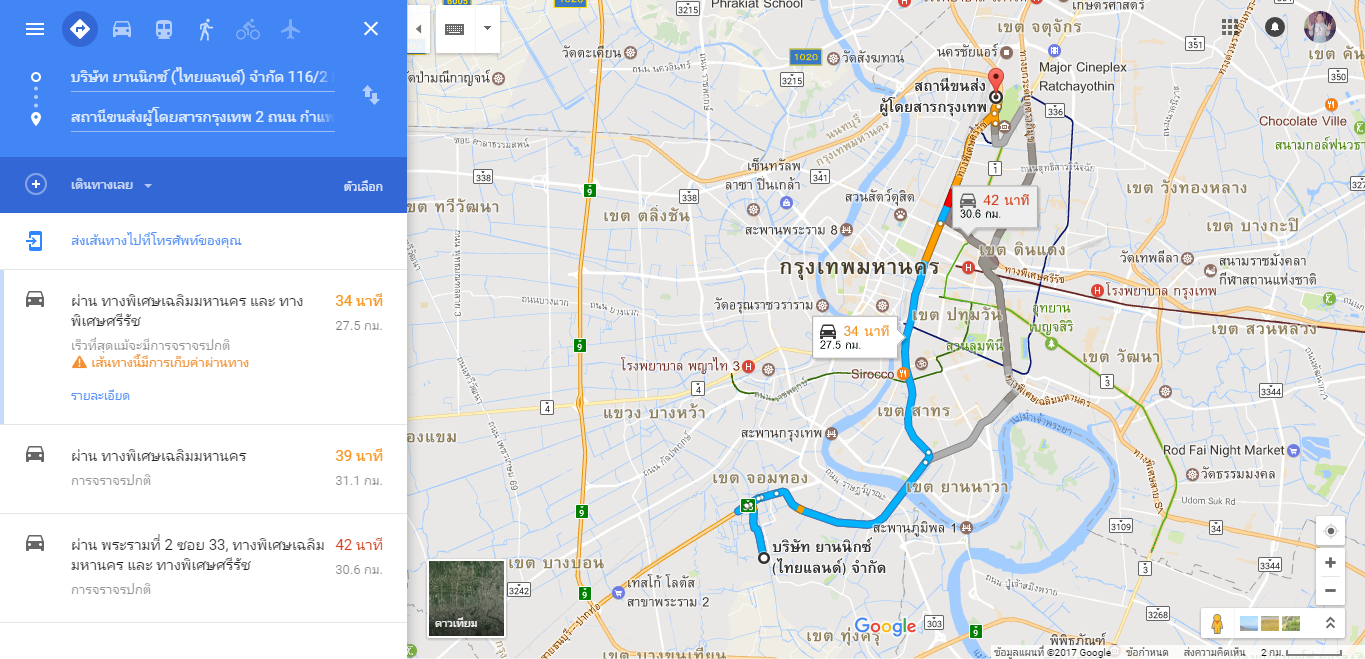Zoom in with plus button
Screen dimensions: 1365x659
[x=1330, y=563]
